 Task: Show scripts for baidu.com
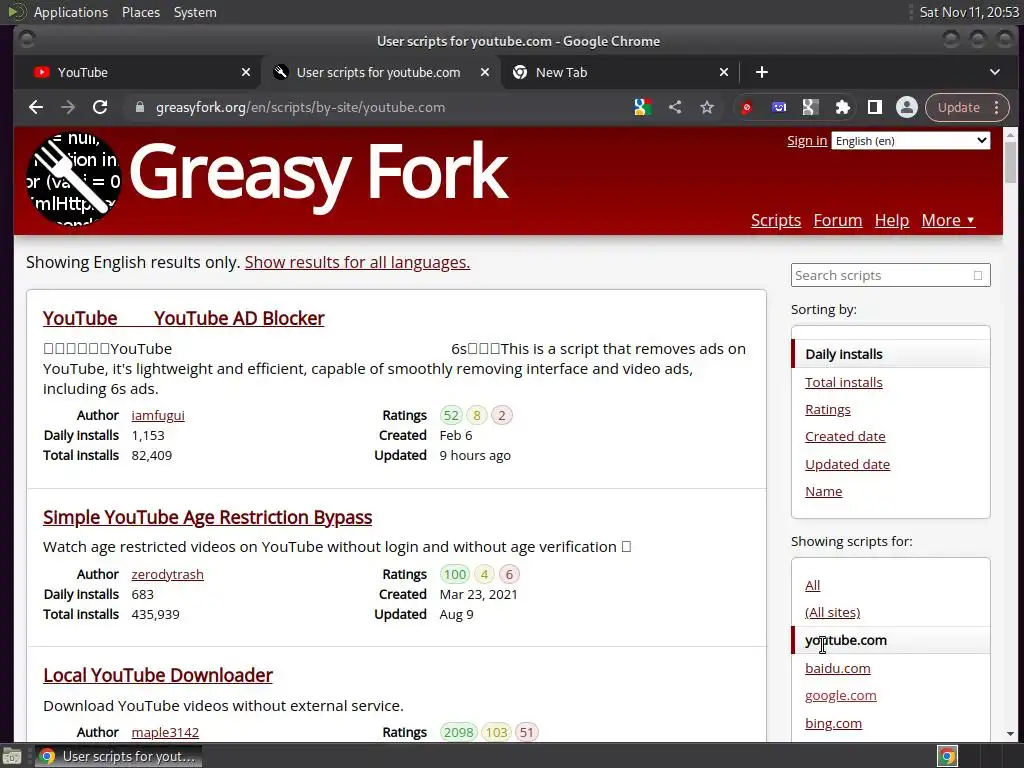click(838, 668)
